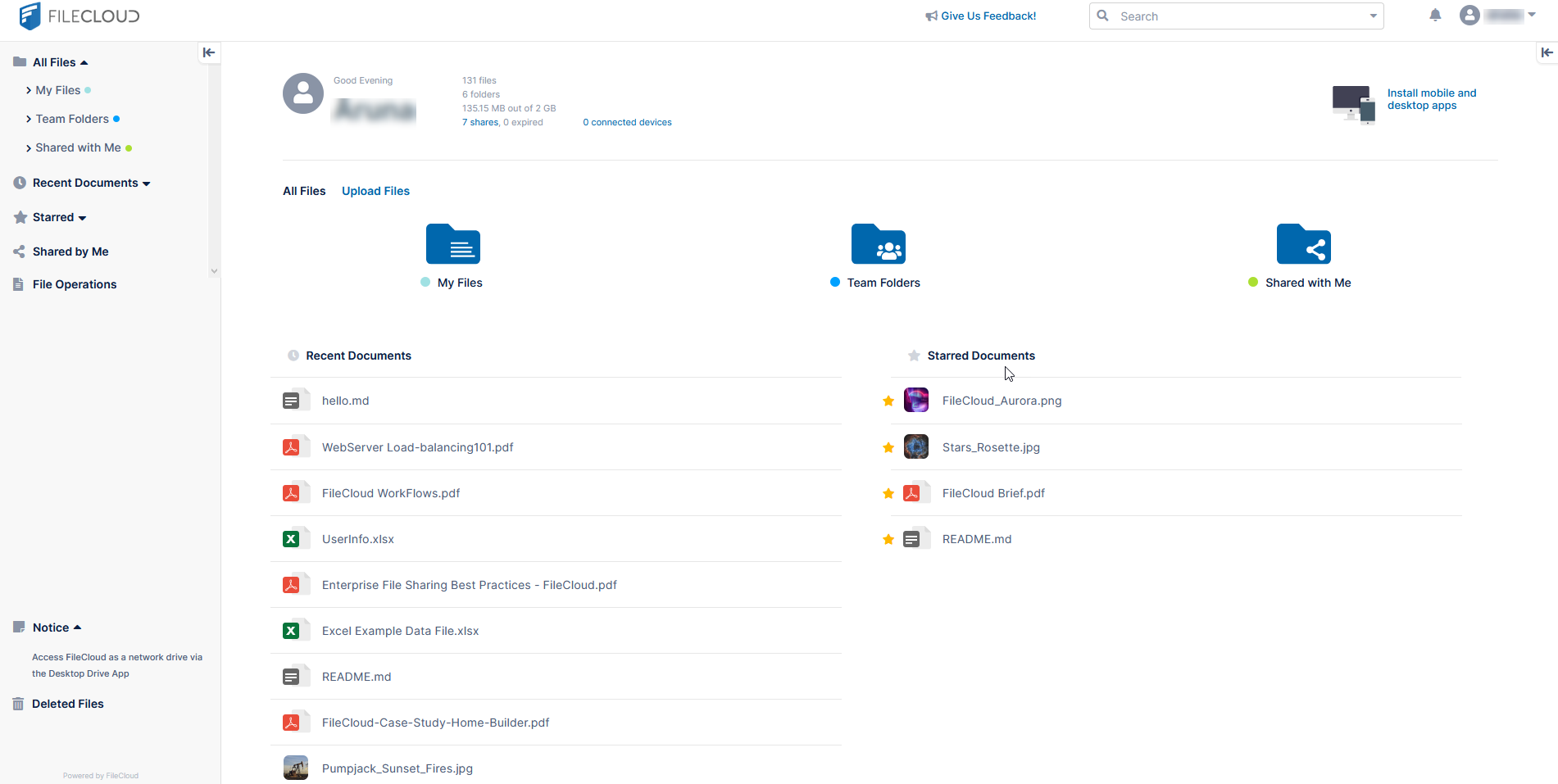Unstar Stars_Rosette.jpg using its star icon
1558x784 pixels.
click(x=888, y=447)
